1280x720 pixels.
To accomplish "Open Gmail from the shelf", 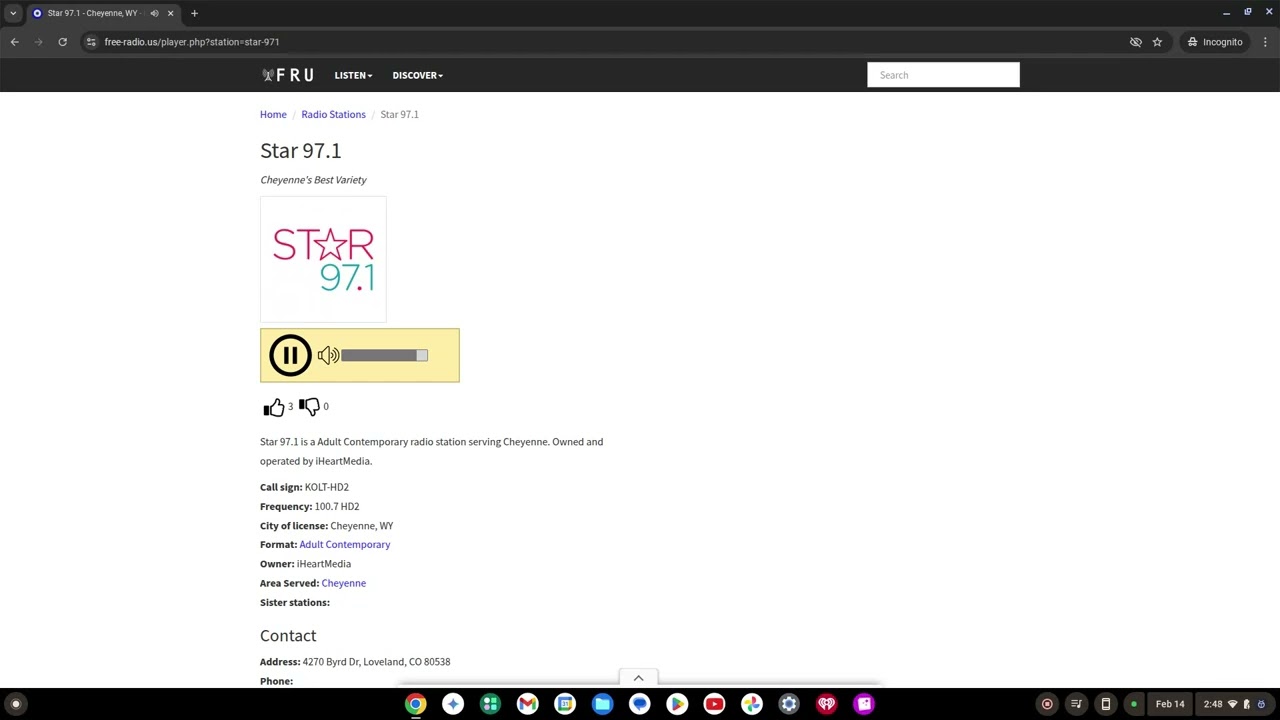I will pyautogui.click(x=527, y=704).
